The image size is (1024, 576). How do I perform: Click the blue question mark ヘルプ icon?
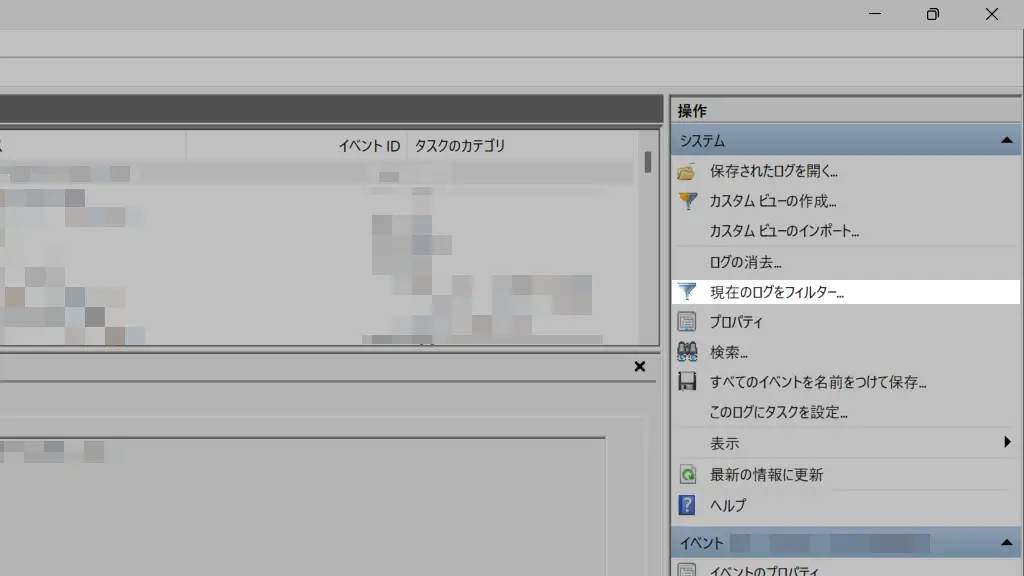686,505
